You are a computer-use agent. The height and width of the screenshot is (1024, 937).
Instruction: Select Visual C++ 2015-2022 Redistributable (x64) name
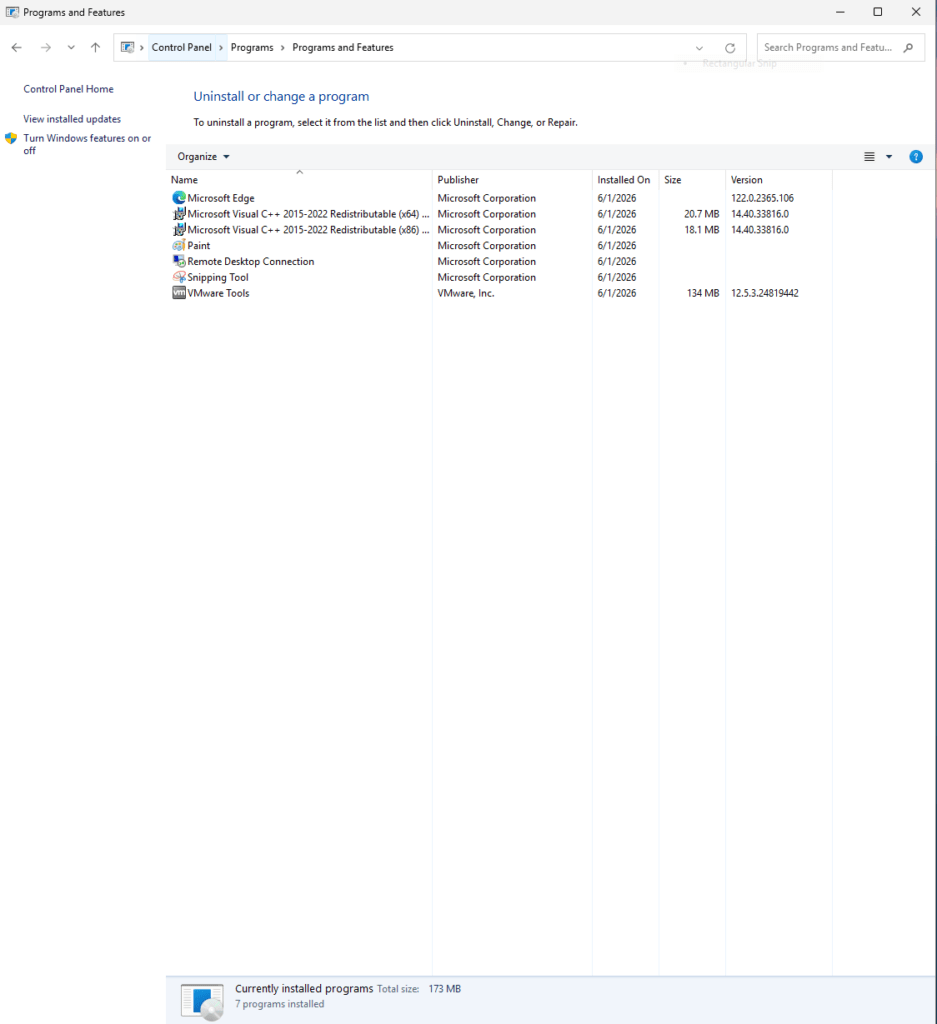point(308,214)
